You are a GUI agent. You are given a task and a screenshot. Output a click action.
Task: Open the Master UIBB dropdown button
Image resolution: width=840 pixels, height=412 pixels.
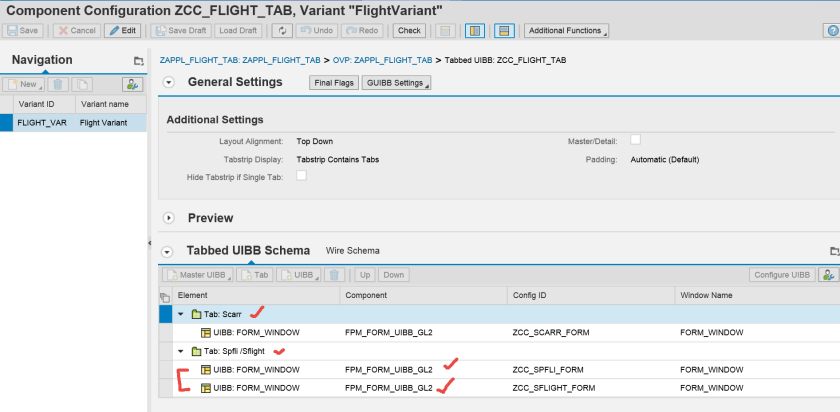pyautogui.click(x=198, y=275)
